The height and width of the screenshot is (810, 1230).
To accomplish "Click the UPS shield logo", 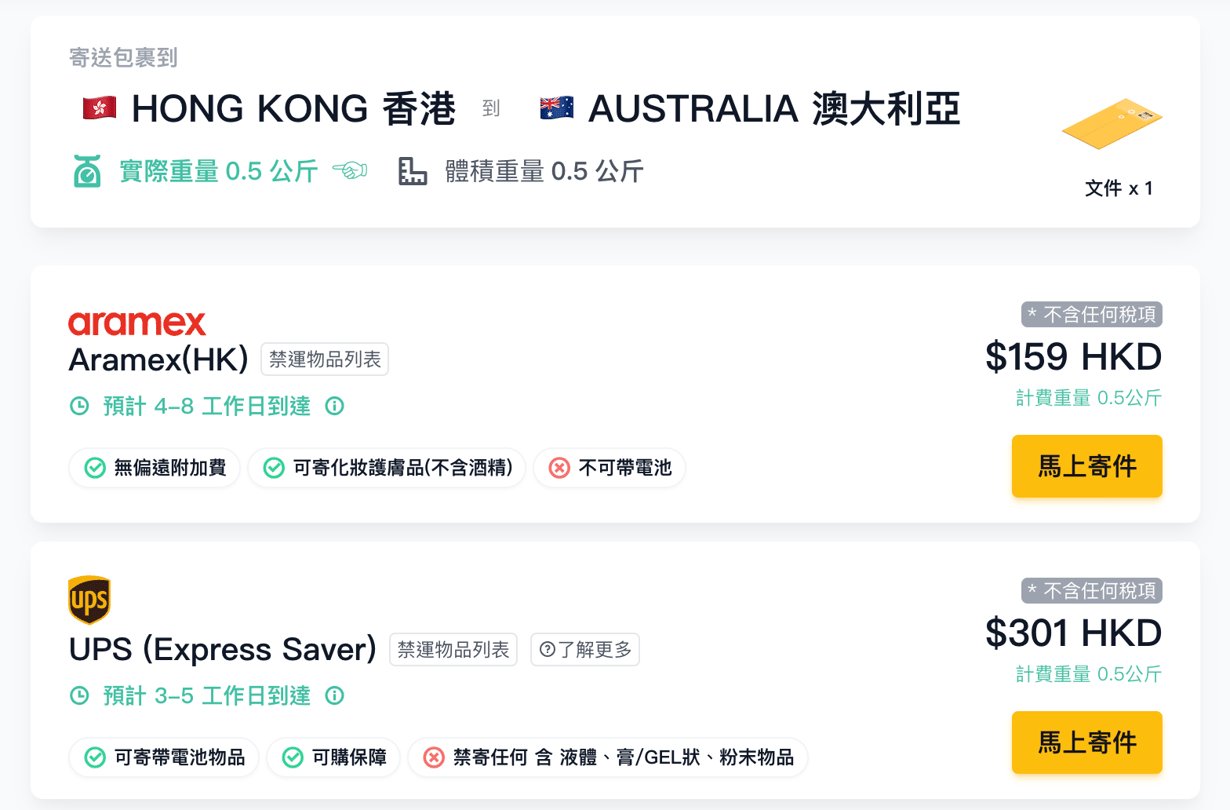I will [x=89, y=600].
